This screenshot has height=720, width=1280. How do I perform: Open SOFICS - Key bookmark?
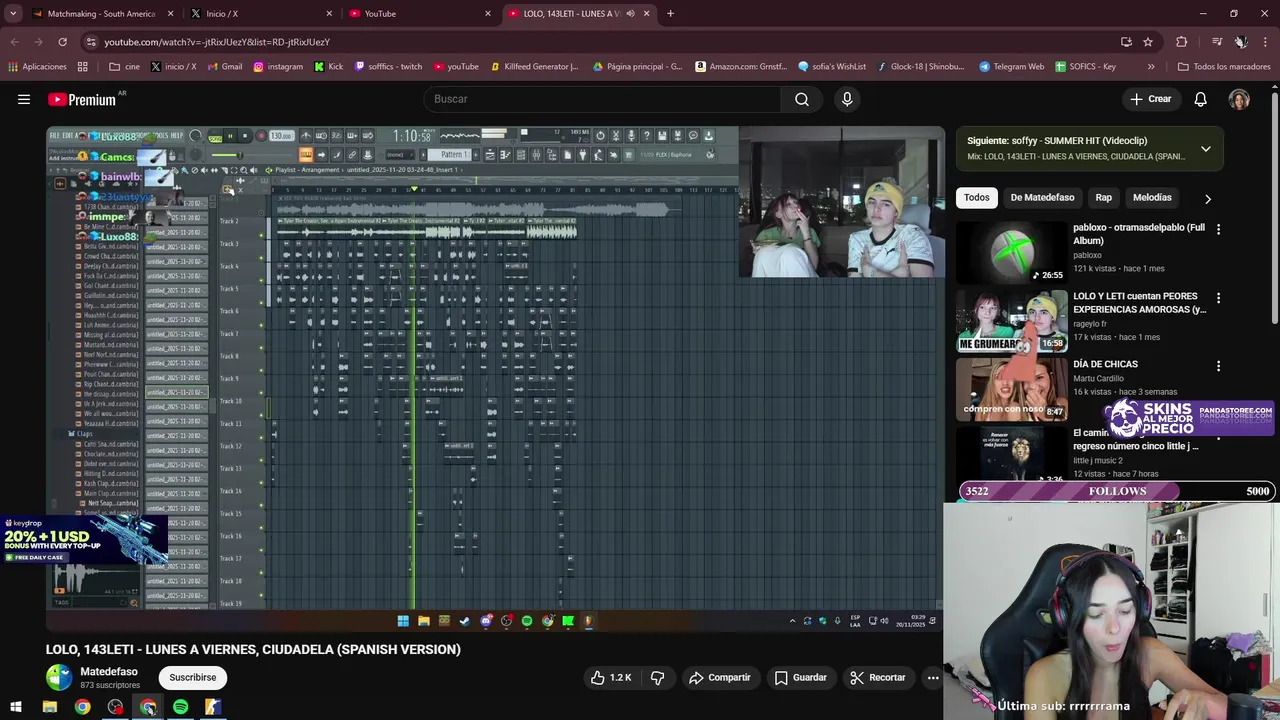point(1084,67)
